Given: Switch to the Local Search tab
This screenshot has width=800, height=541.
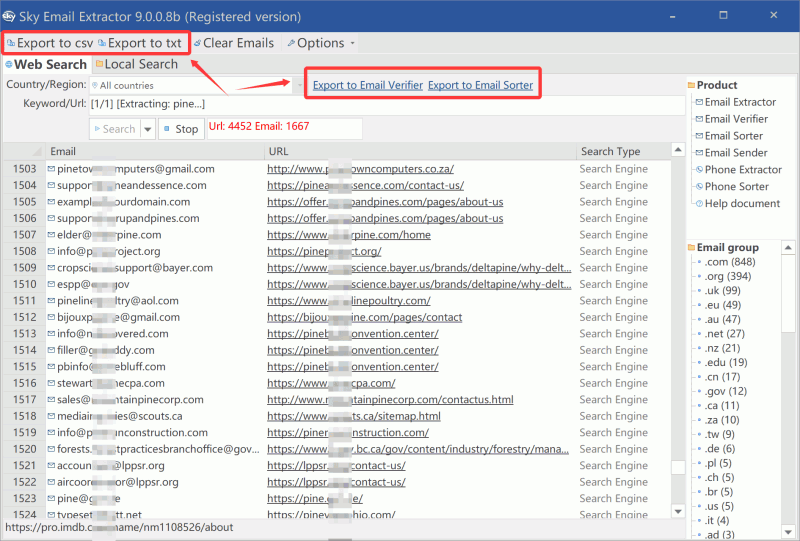Looking at the screenshot, I should click(x=137, y=64).
